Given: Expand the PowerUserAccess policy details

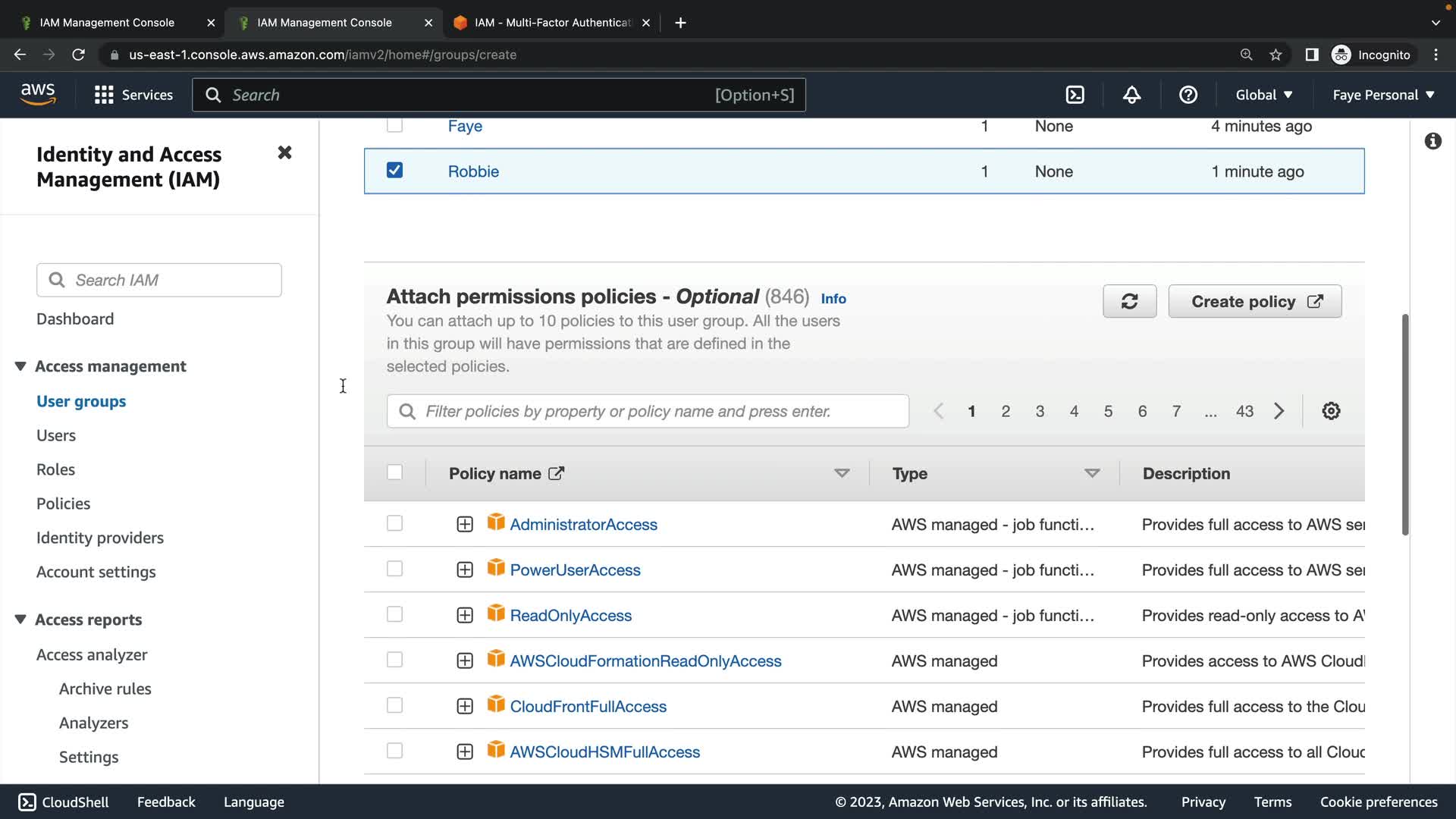Looking at the screenshot, I should (465, 570).
